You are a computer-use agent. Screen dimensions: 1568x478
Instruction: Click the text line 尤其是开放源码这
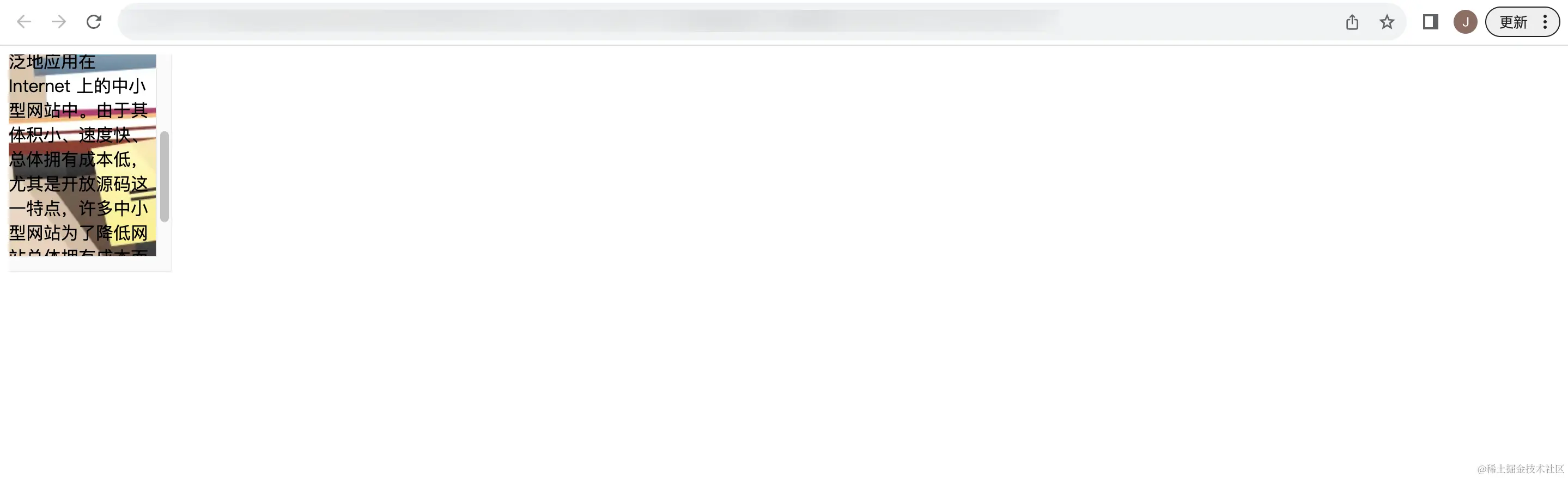[x=78, y=183]
